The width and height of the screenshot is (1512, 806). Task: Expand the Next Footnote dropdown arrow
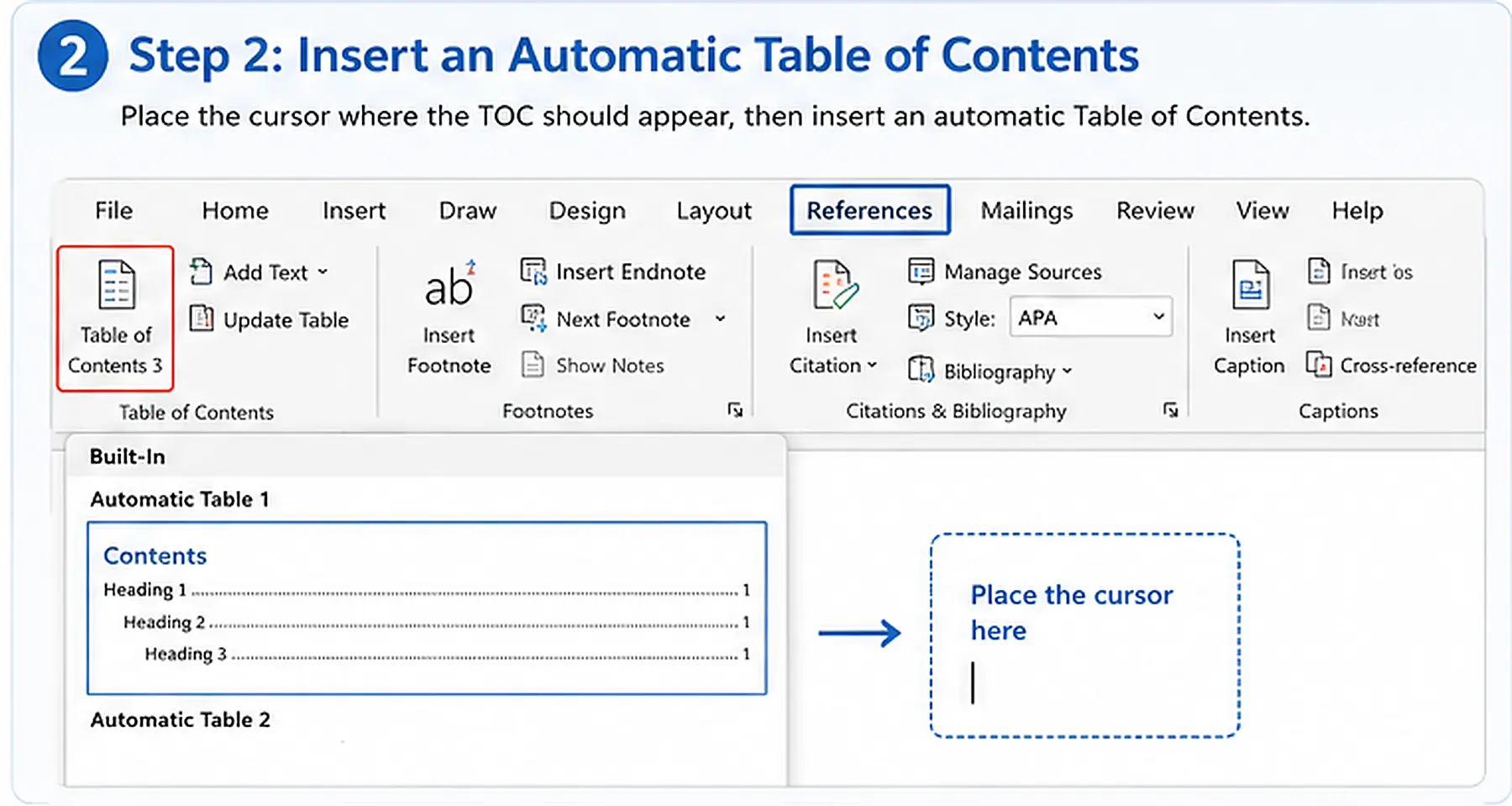click(720, 319)
